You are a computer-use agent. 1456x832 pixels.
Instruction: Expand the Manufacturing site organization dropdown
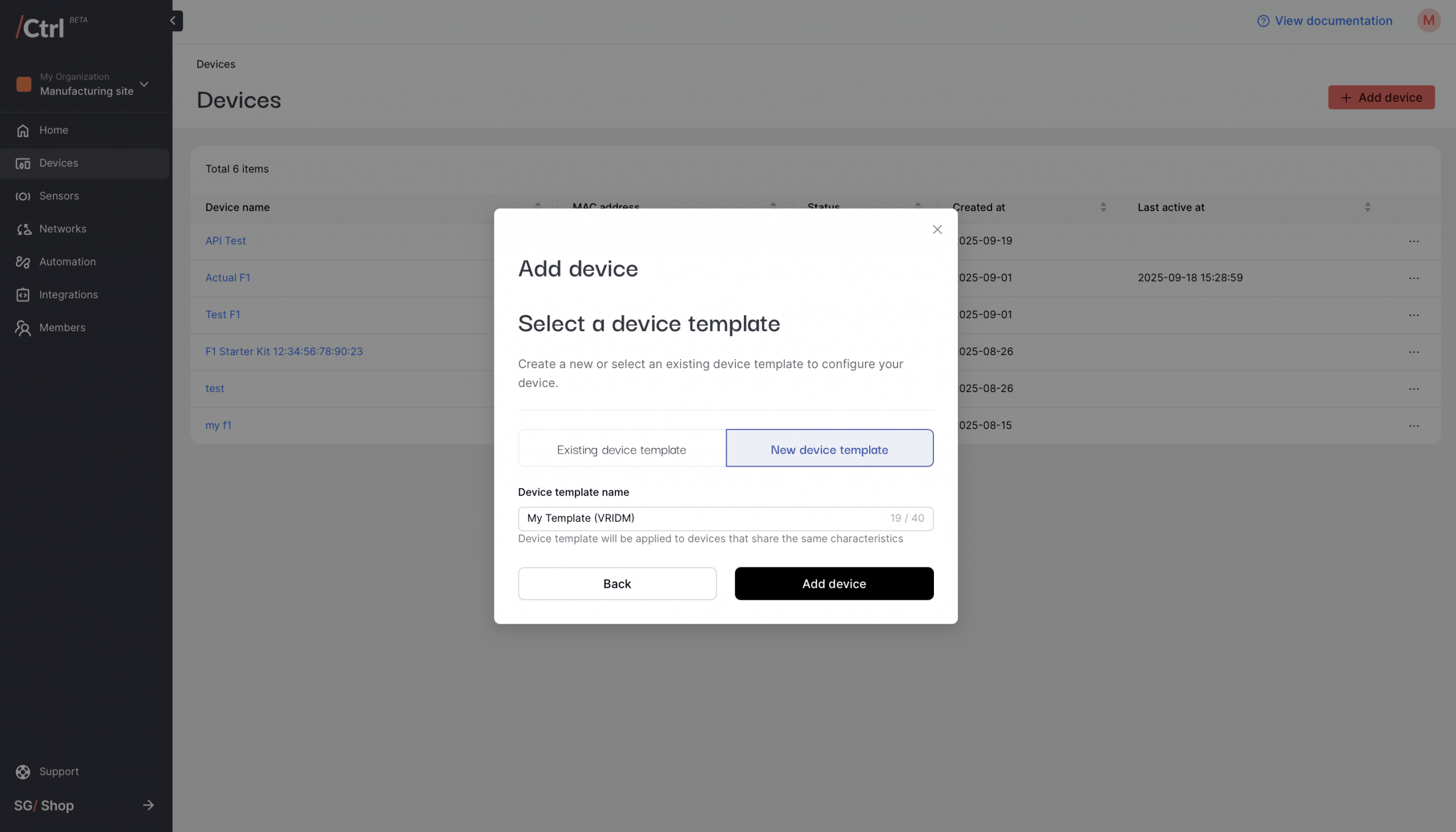click(144, 84)
